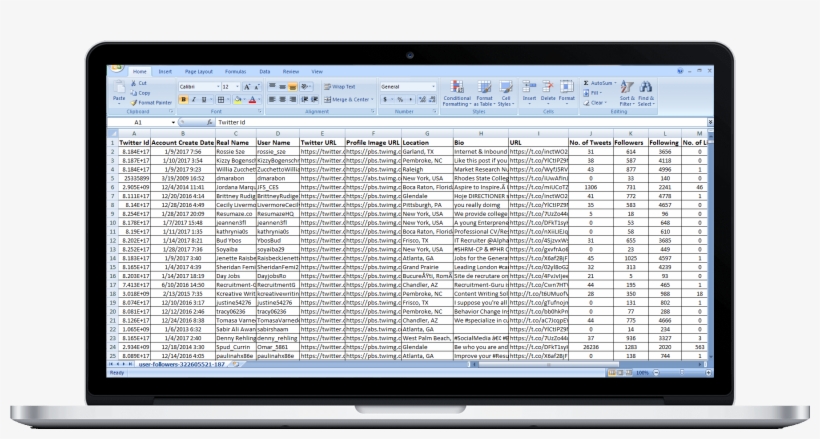Click the Fill Color yellow swatch button
The height and width of the screenshot is (439, 820).
coord(238,99)
